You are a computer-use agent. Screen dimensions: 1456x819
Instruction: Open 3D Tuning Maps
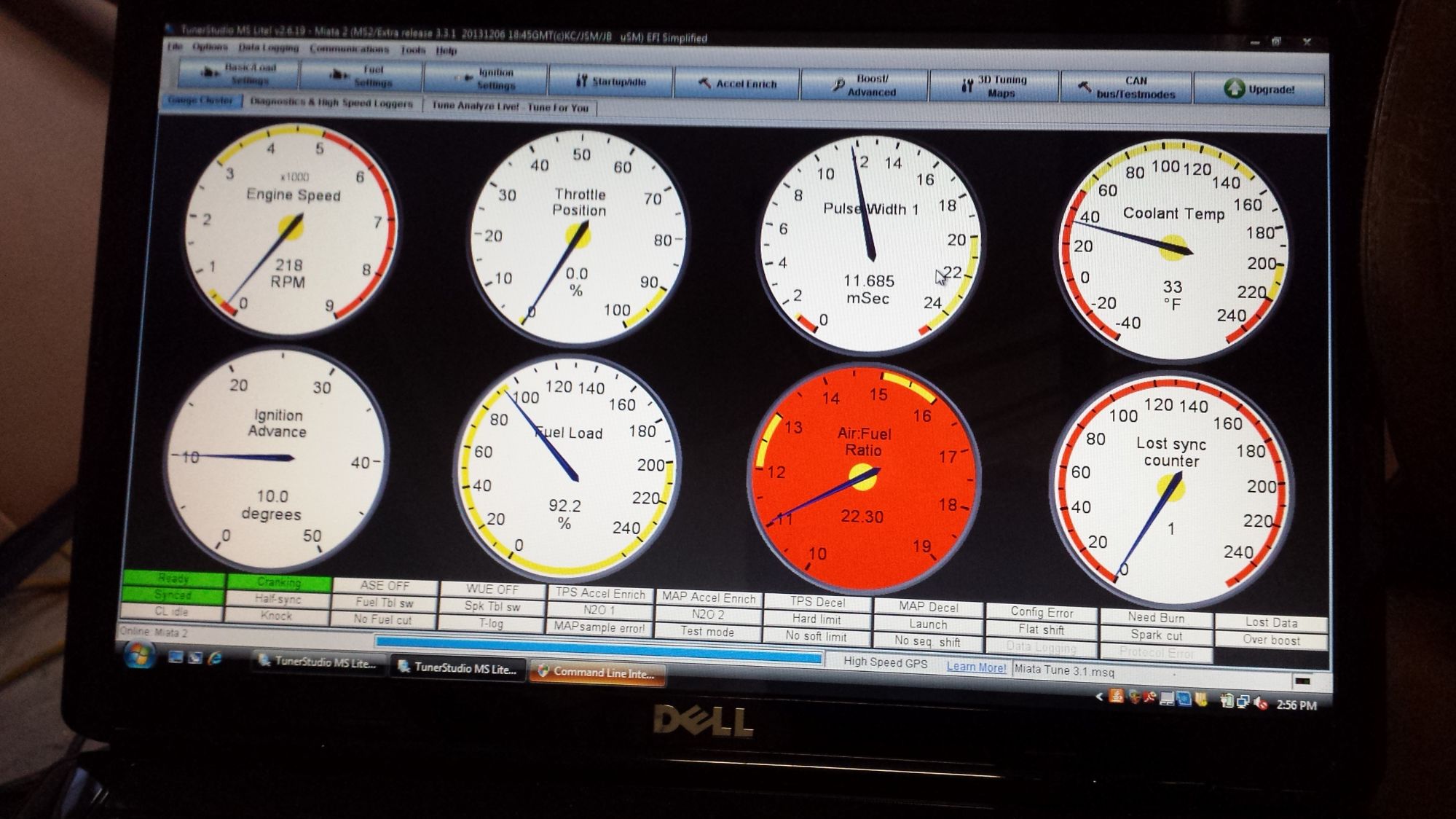tap(993, 87)
